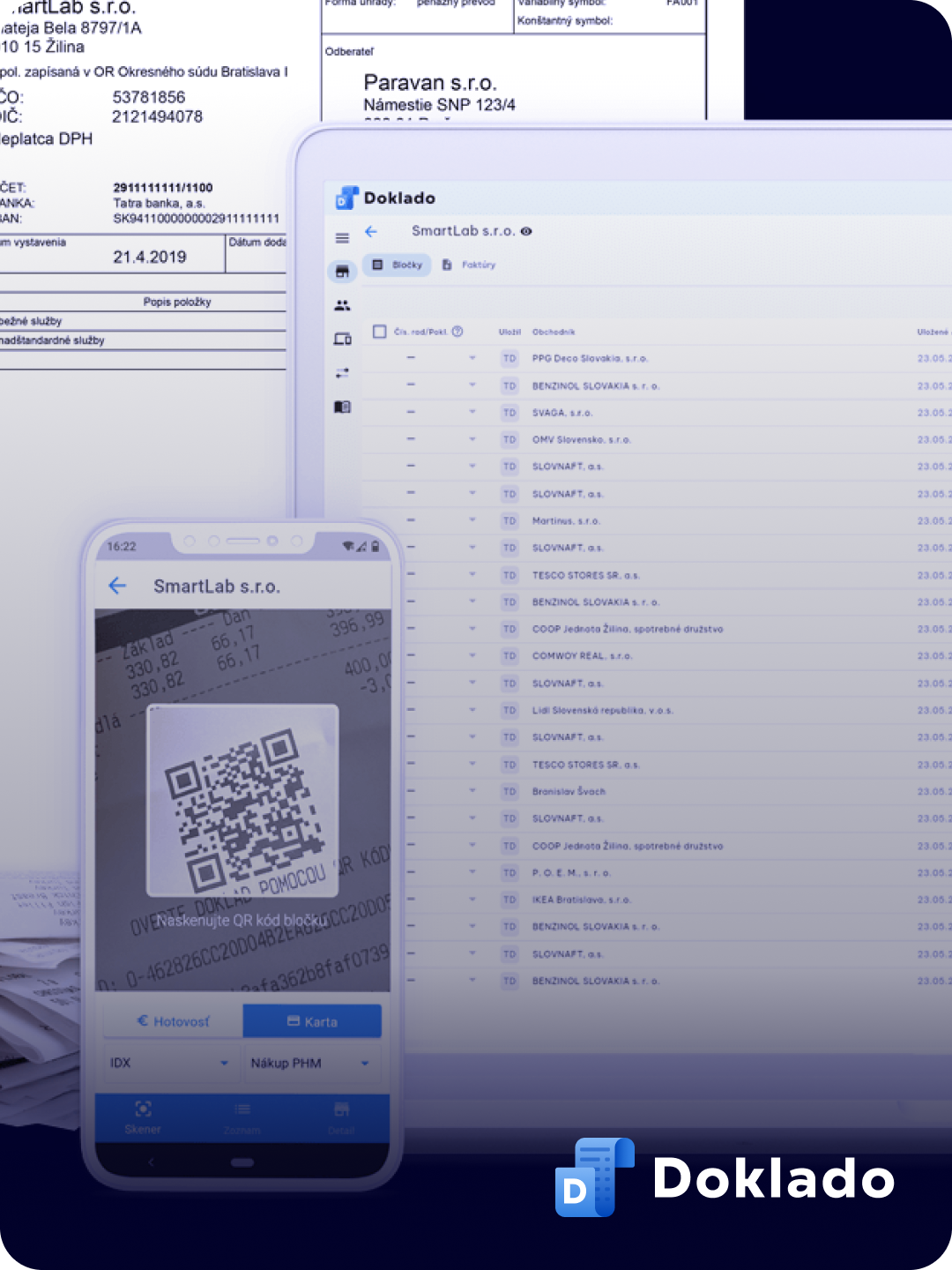Open the hamburger menu in Doklado sidebar
This screenshot has width=952, height=1270.
(343, 238)
